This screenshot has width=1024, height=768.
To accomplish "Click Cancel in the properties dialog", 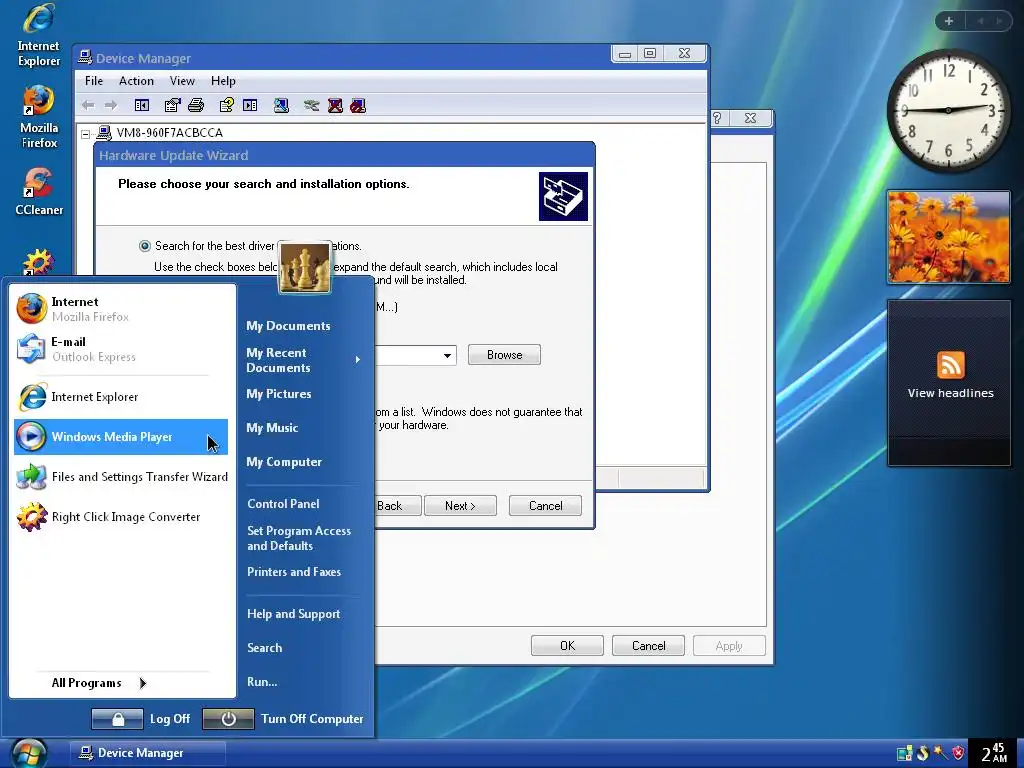I will click(x=648, y=646).
